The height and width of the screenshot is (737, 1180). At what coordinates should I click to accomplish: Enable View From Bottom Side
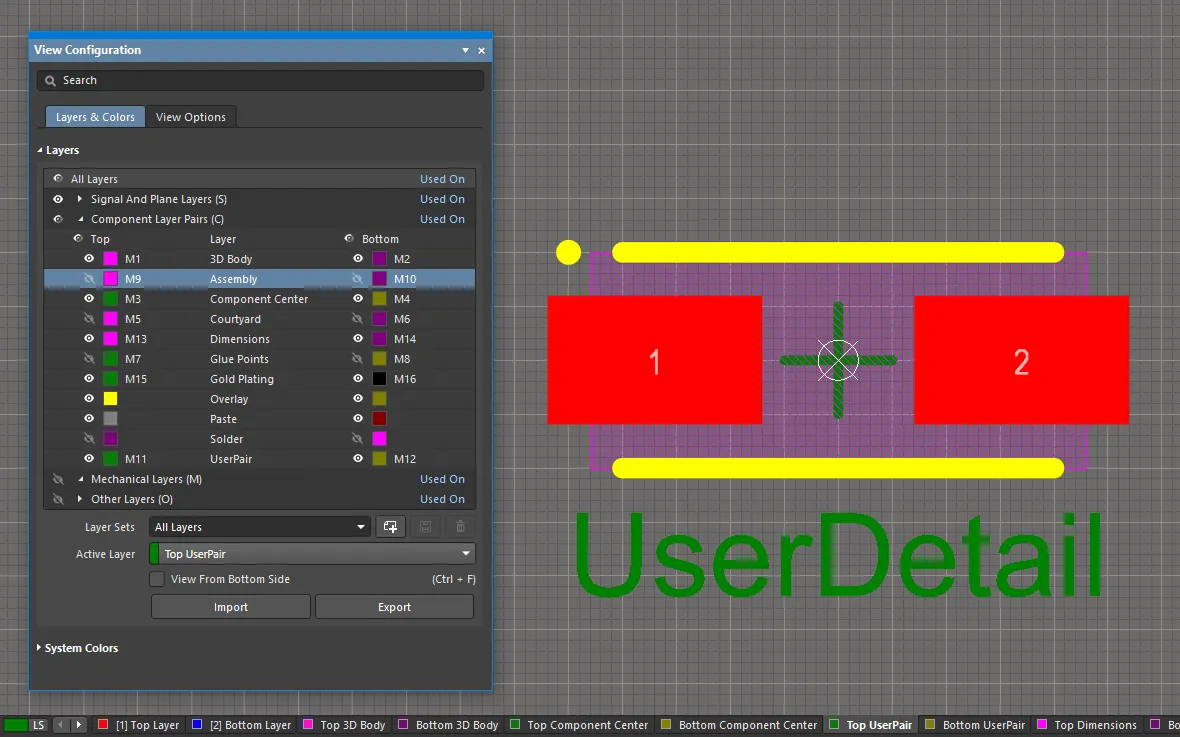[x=157, y=578]
